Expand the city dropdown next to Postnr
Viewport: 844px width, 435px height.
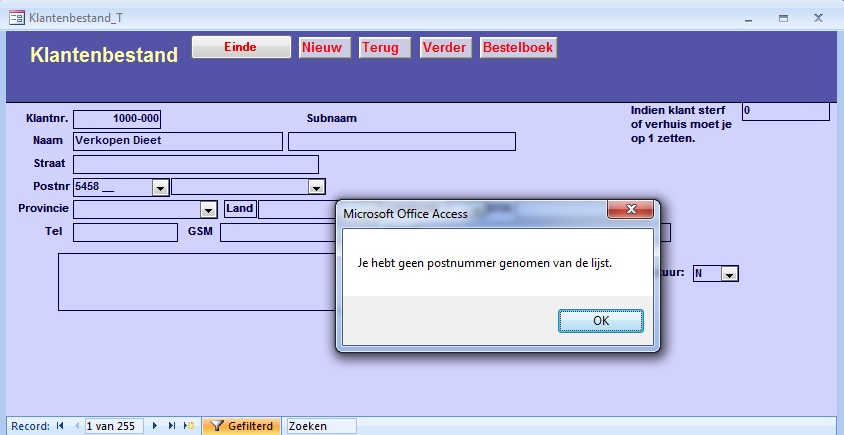[x=316, y=187]
